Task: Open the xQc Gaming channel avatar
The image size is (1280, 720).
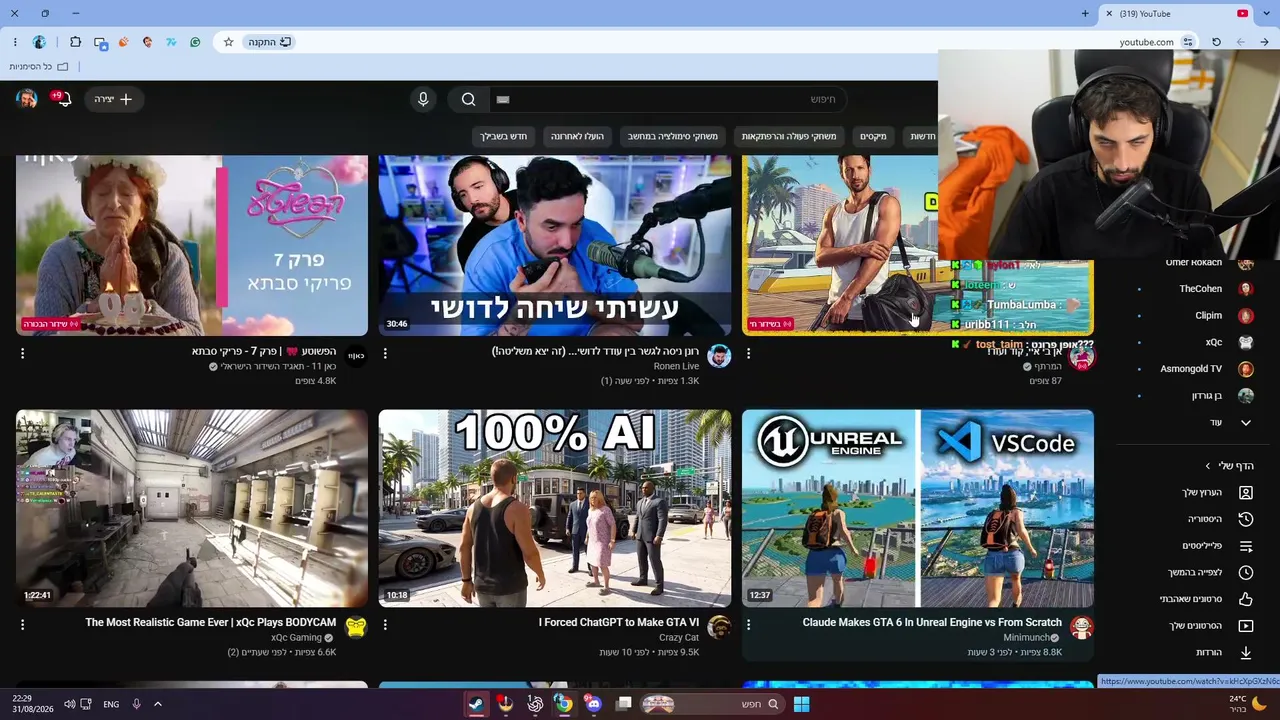Action: pos(356,627)
